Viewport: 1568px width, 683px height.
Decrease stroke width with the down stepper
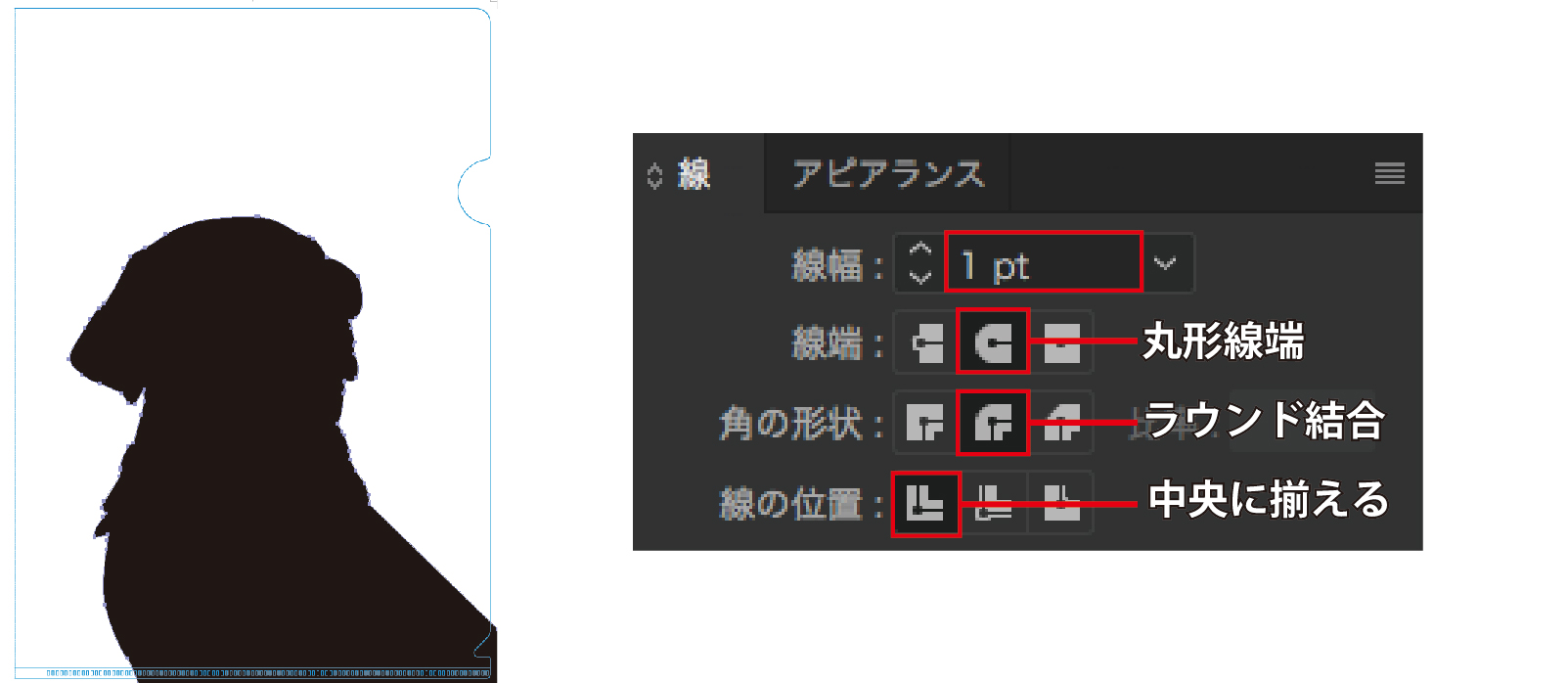[920, 277]
